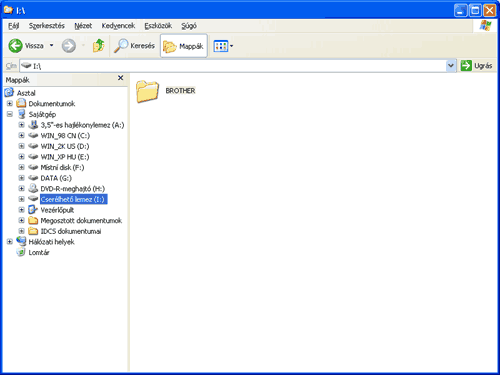Click Megosztott dokumentumok folder icon

[33, 220]
